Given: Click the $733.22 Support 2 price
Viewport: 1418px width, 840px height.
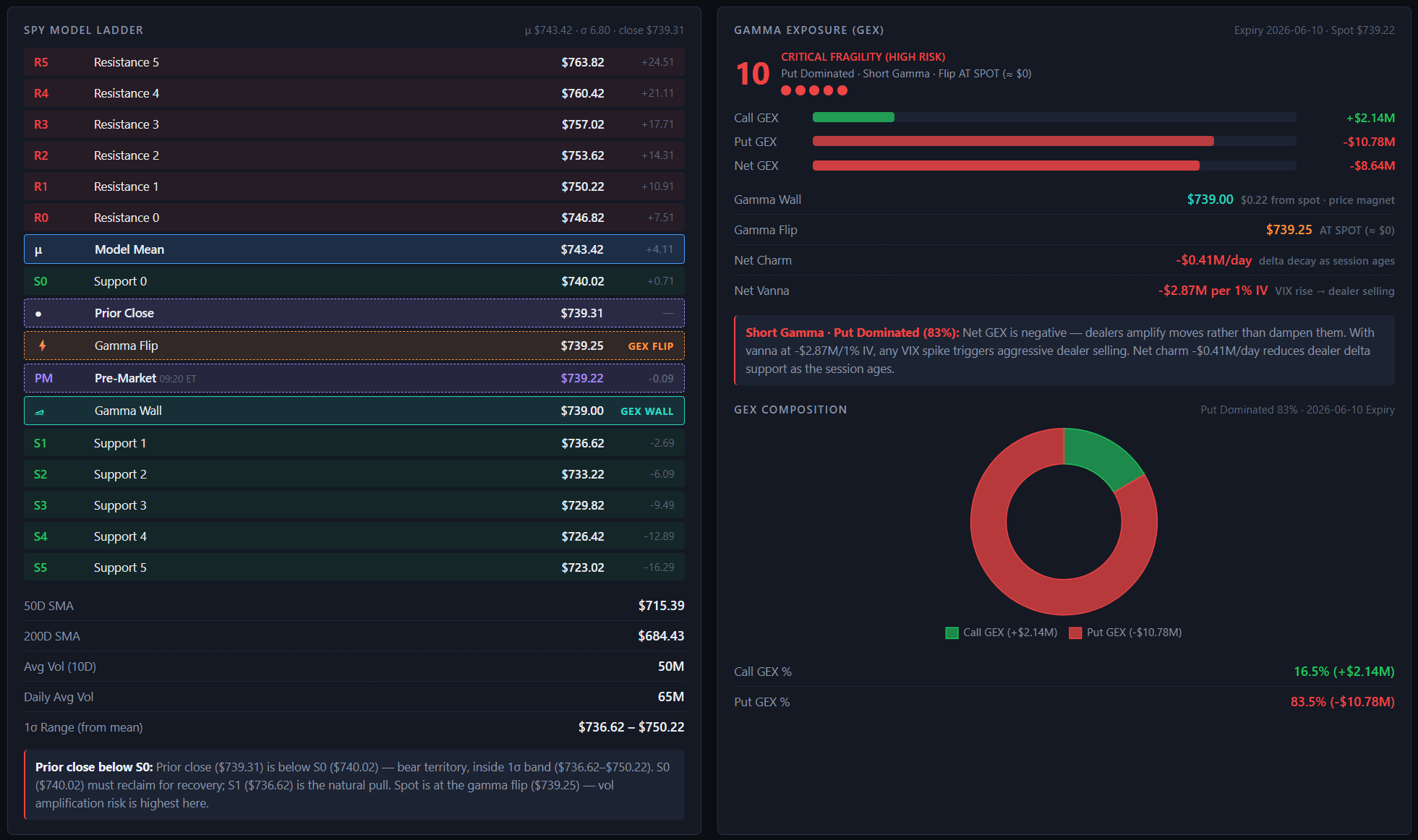Looking at the screenshot, I should (x=583, y=474).
